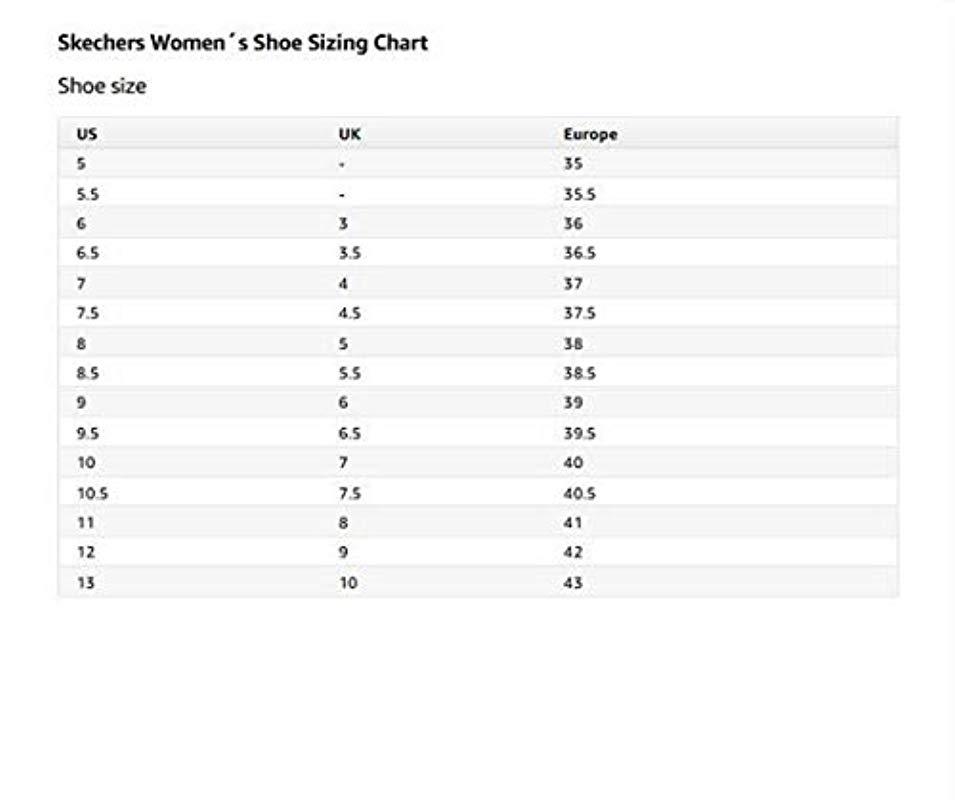Click US size 8 cell
Screen dimensions: 955x800
81,343
